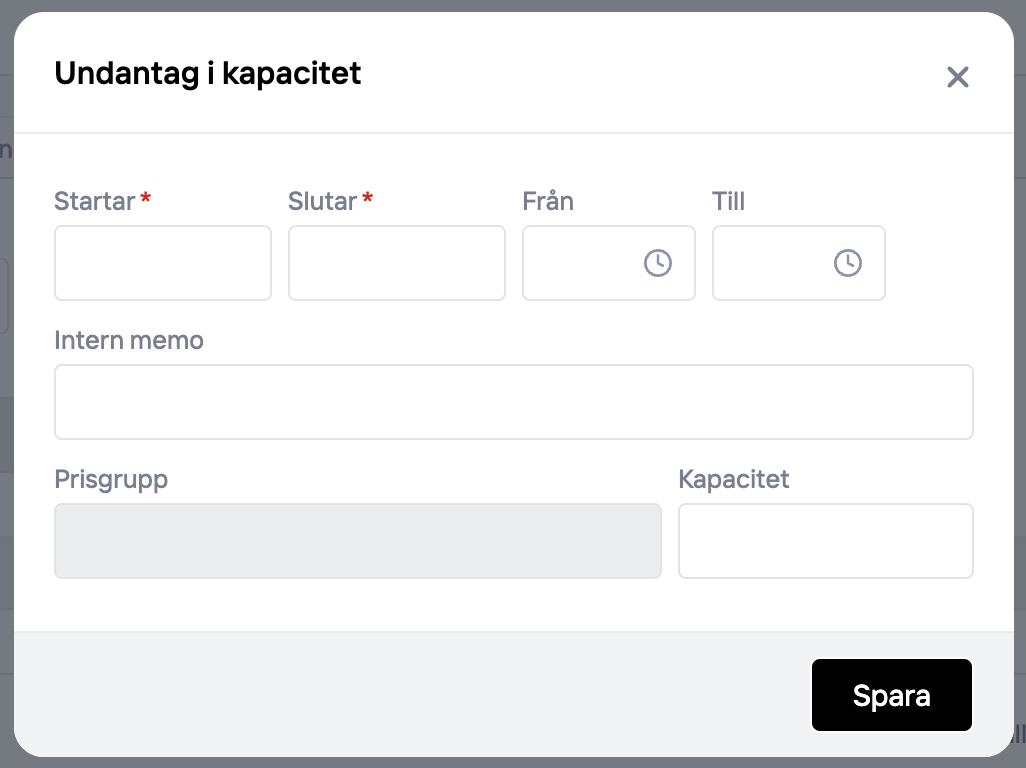This screenshot has height=768, width=1026.
Task: Click the Kapacitet label
Action: click(734, 479)
